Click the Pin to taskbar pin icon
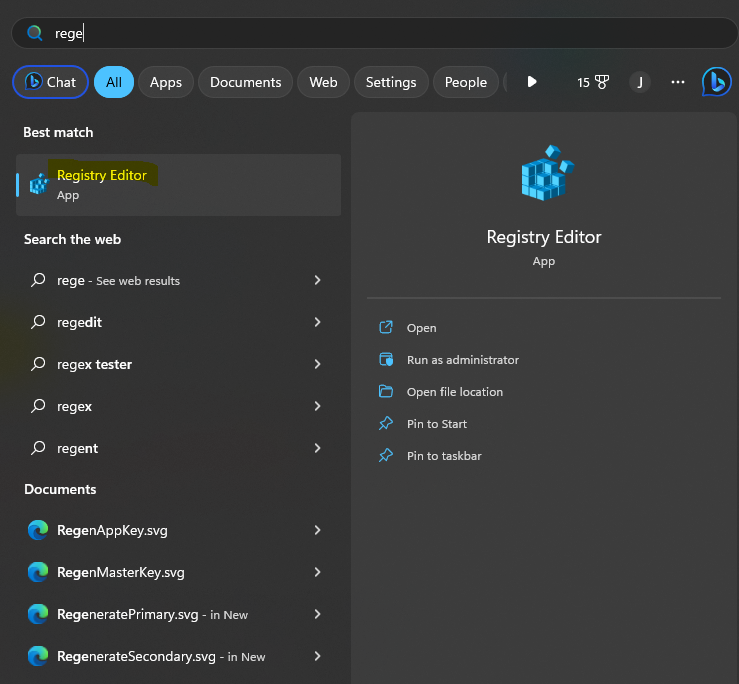739x684 pixels. point(386,455)
